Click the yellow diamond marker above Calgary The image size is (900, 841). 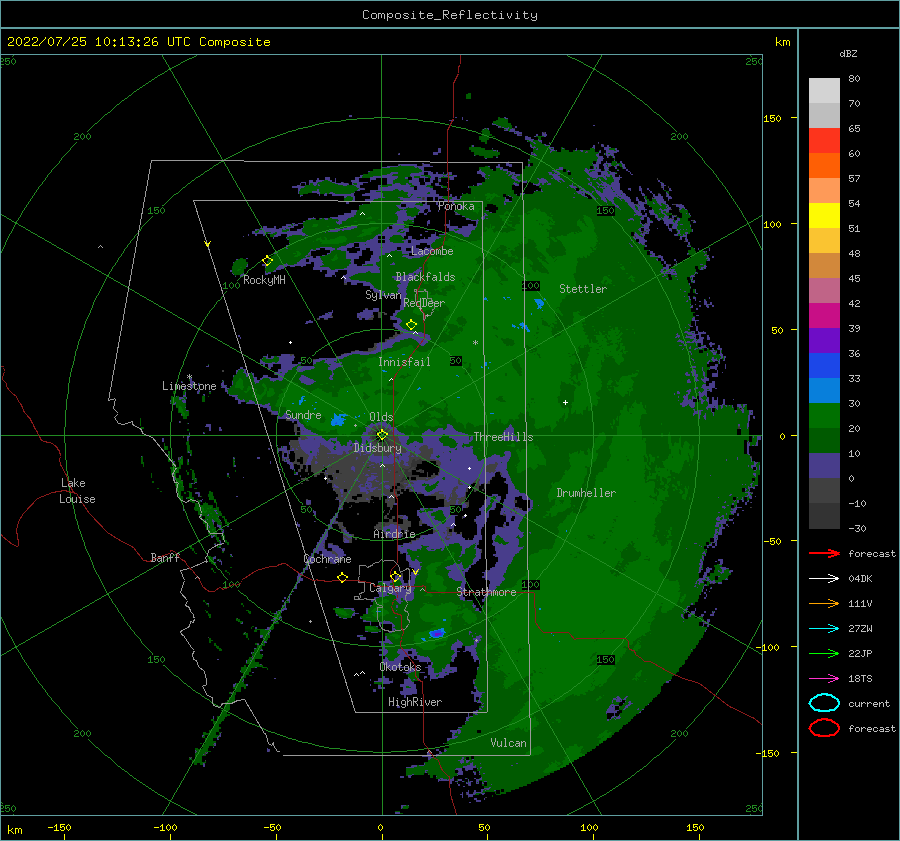[x=395, y=576]
